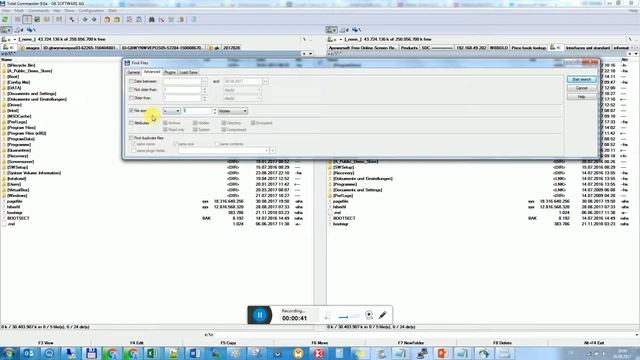Open the Products tab in right panel
The width and height of the screenshot is (640, 360).
(409, 48)
